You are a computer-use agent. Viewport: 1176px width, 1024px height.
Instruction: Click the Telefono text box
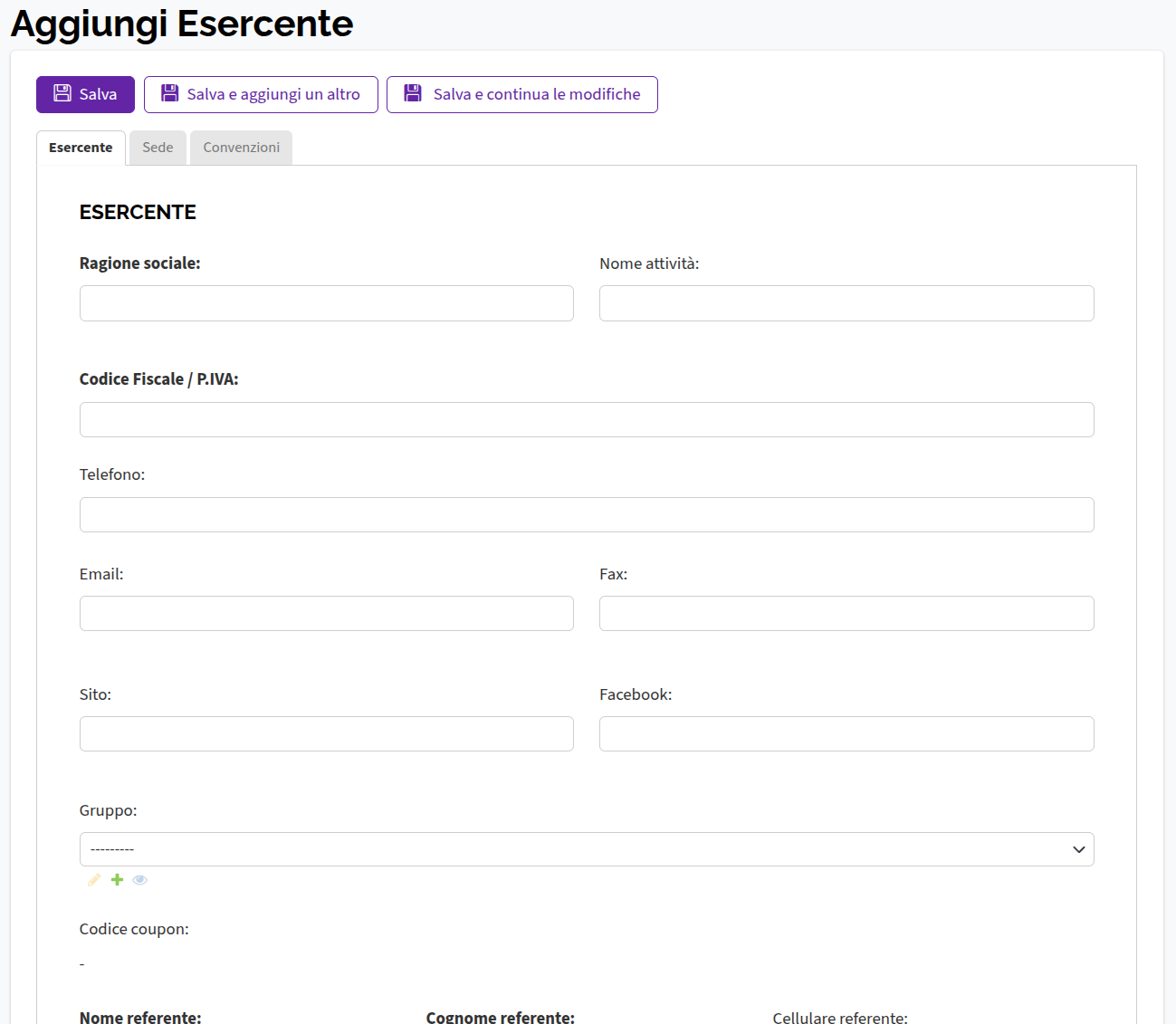pyautogui.click(x=587, y=514)
